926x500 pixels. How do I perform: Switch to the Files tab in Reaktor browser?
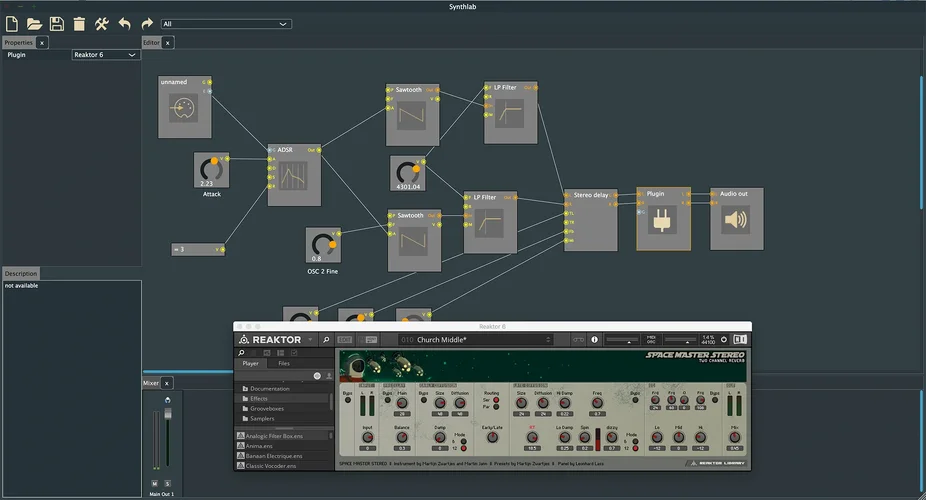click(284, 364)
